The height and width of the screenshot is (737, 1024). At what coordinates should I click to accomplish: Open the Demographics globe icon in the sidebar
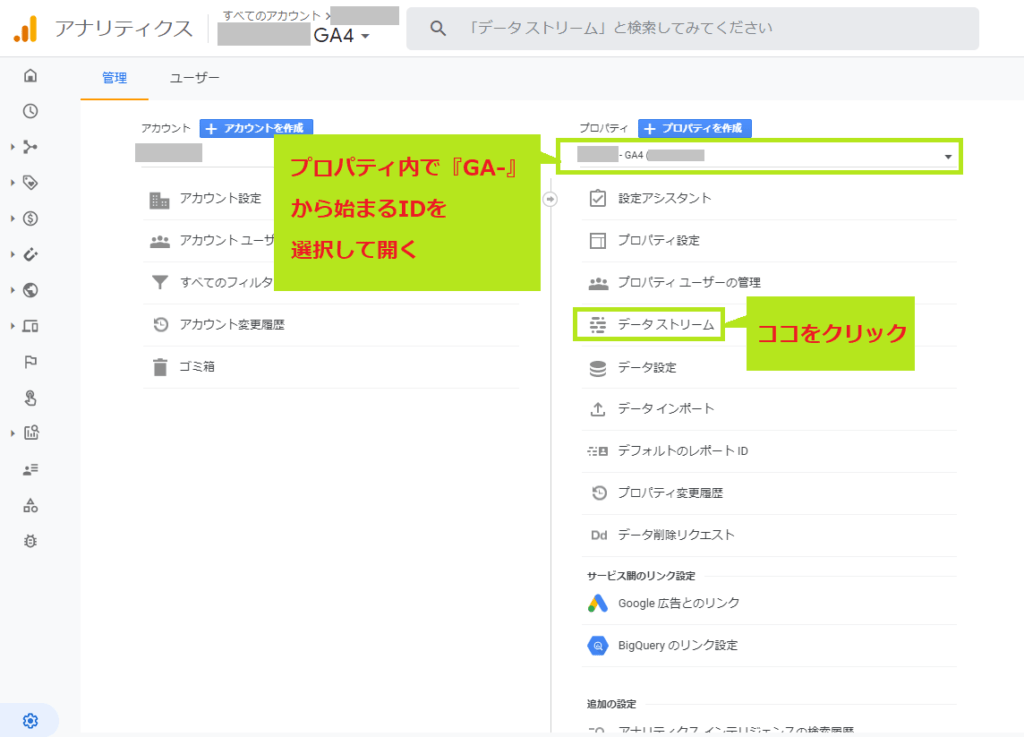[30, 290]
